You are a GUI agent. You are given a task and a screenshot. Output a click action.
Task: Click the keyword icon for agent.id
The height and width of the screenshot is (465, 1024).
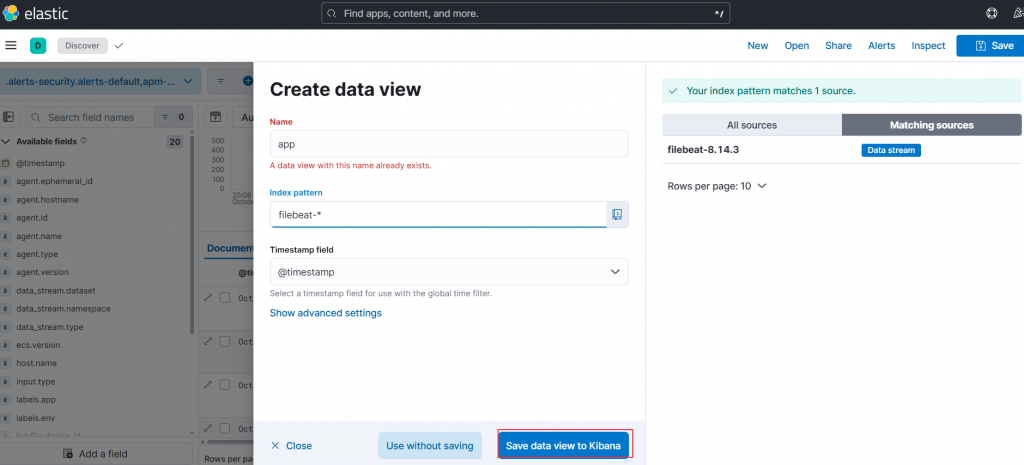5,217
